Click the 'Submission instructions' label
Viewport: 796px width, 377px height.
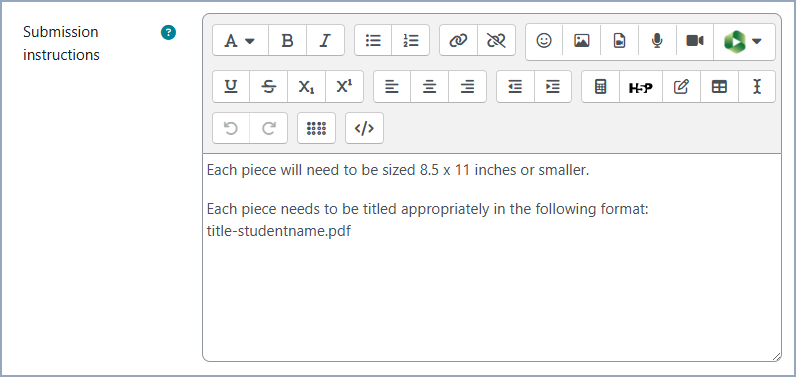point(61,43)
